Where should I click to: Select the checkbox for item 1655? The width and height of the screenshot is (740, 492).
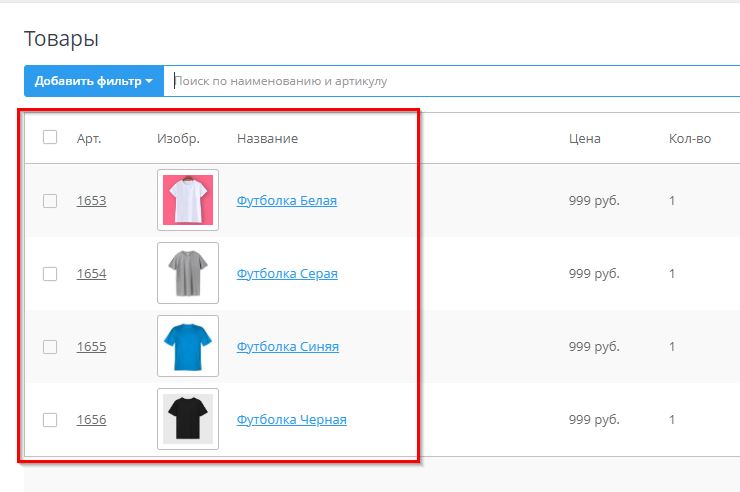(50, 347)
